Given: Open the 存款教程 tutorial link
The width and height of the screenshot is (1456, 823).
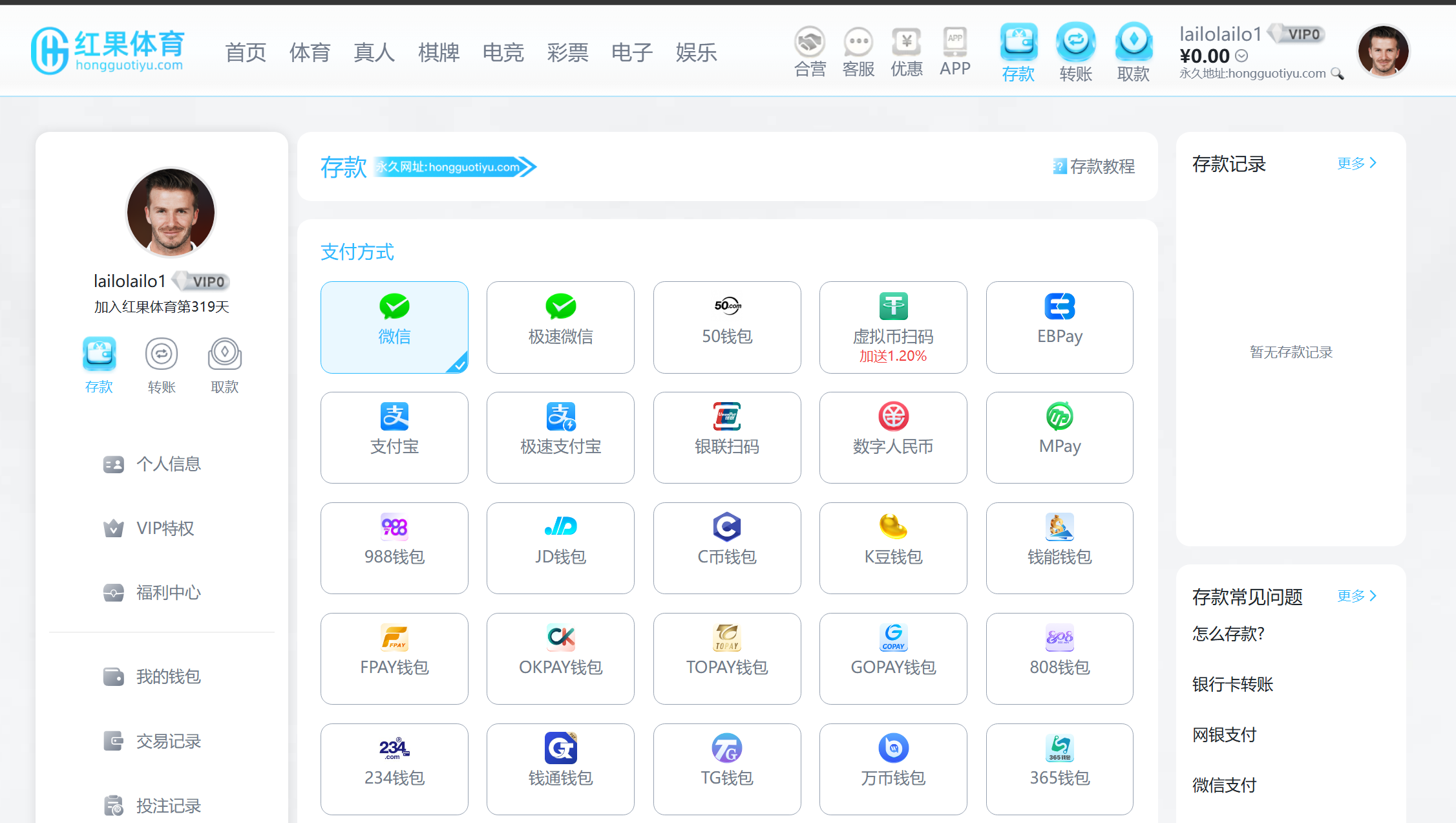Looking at the screenshot, I should 1093,167.
